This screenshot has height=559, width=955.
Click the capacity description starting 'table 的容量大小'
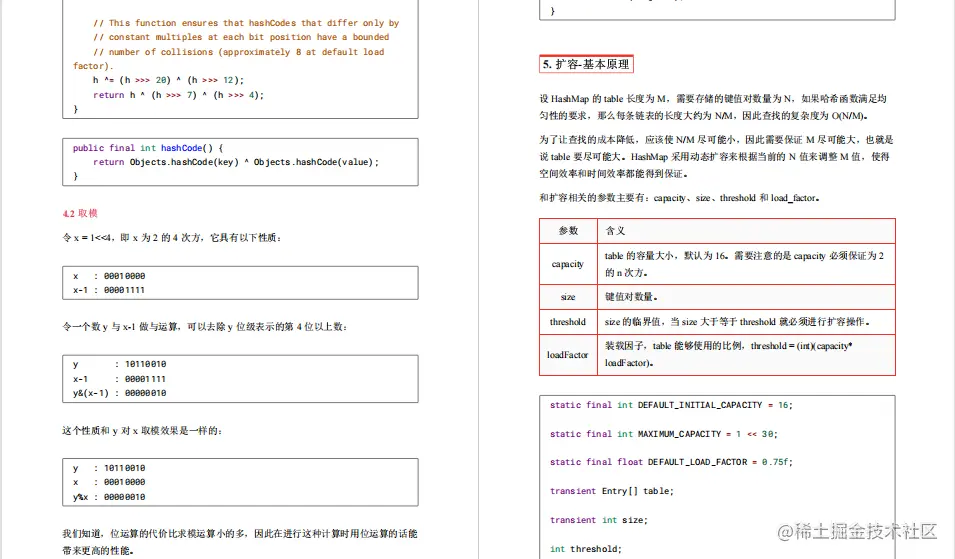tap(746, 264)
